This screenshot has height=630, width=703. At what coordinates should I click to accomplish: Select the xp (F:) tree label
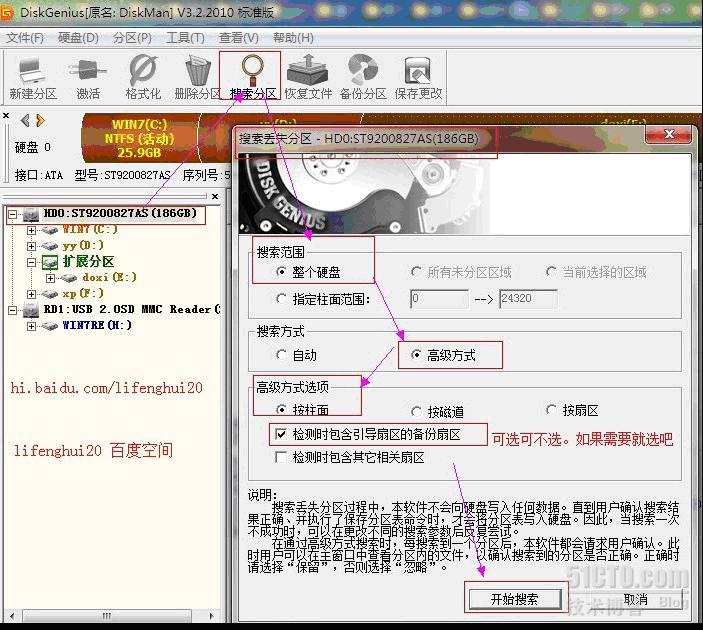click(83, 293)
